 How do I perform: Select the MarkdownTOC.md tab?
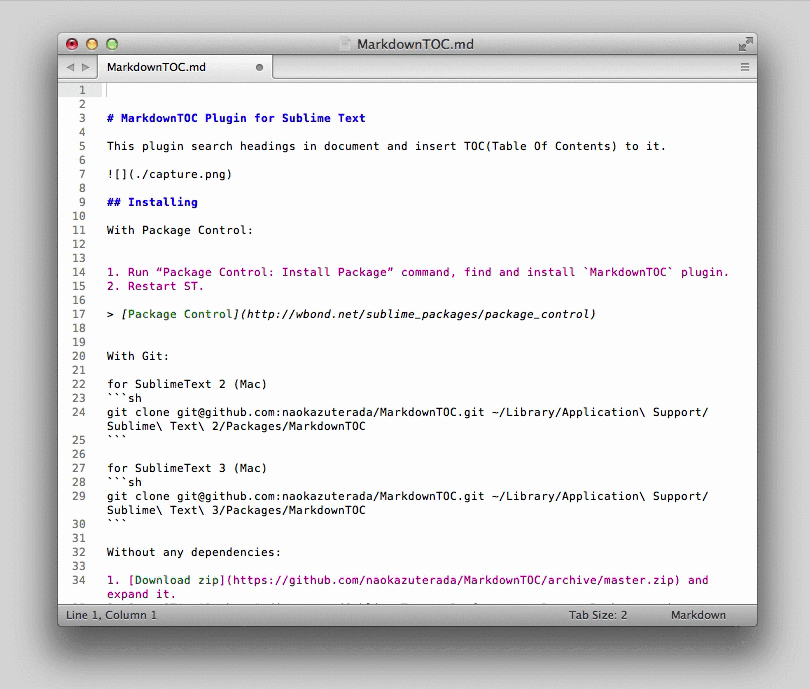[185, 67]
